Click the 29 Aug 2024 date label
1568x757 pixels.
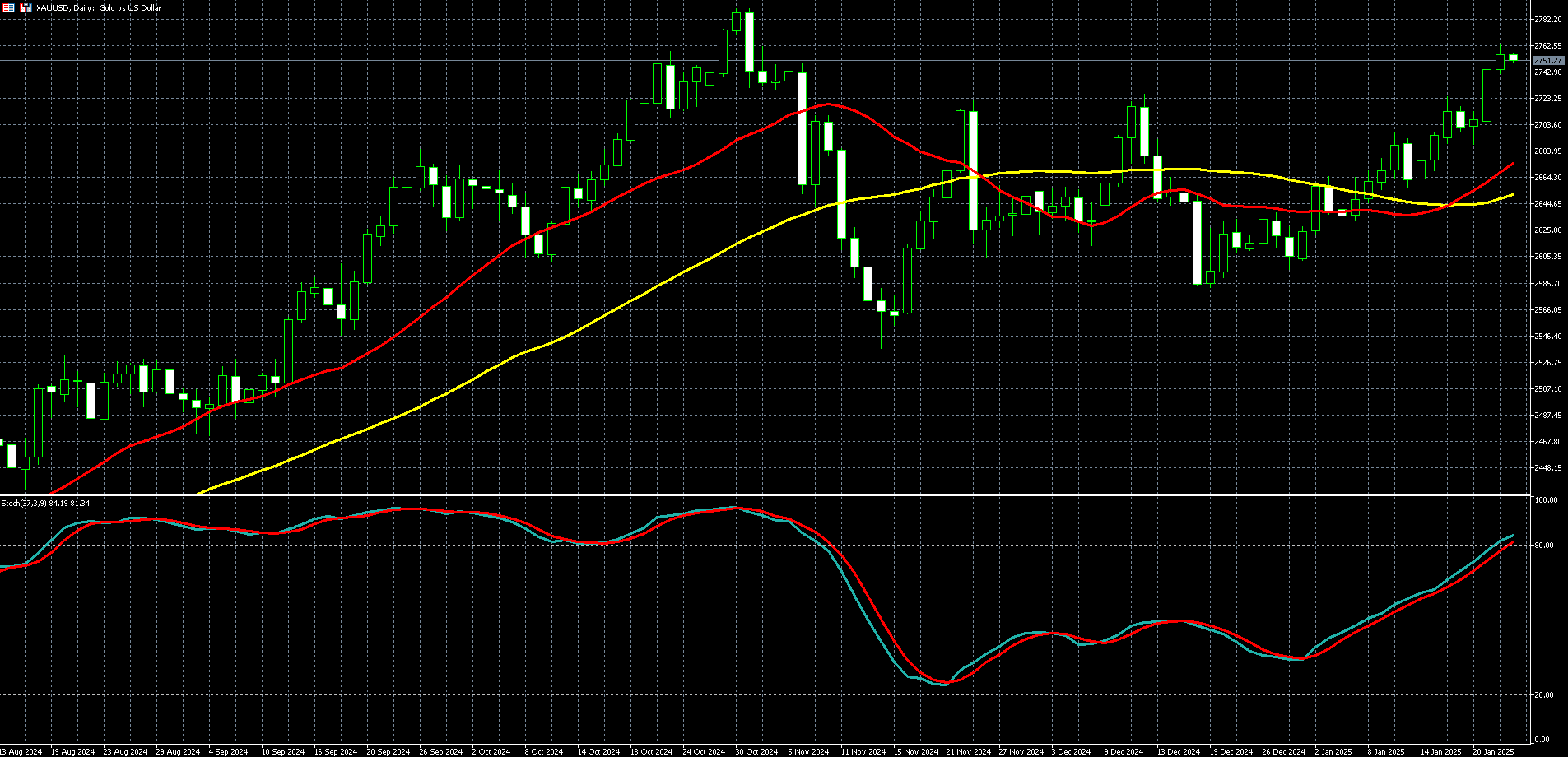pos(178,752)
